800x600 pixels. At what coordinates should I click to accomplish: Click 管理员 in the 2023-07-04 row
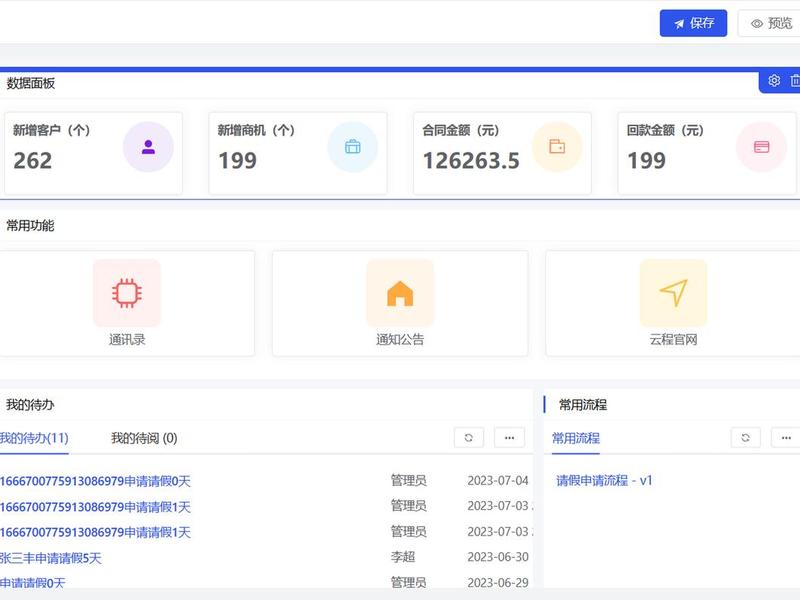(x=409, y=481)
